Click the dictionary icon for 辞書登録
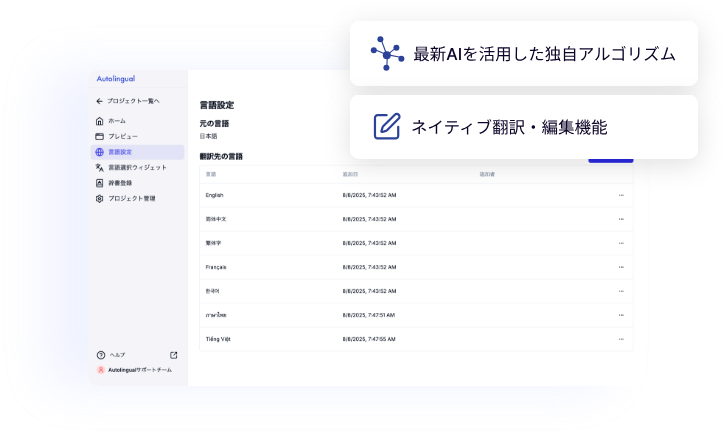 tap(99, 183)
